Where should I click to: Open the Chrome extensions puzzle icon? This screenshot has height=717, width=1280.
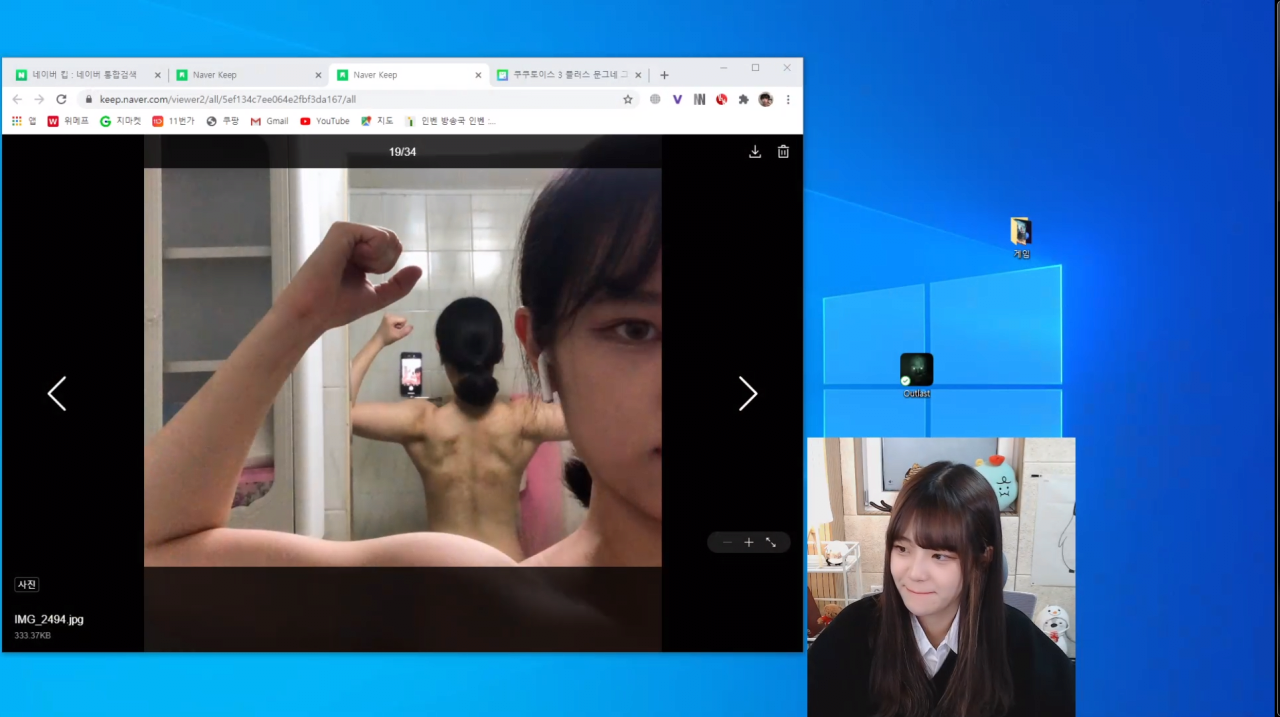click(x=743, y=99)
